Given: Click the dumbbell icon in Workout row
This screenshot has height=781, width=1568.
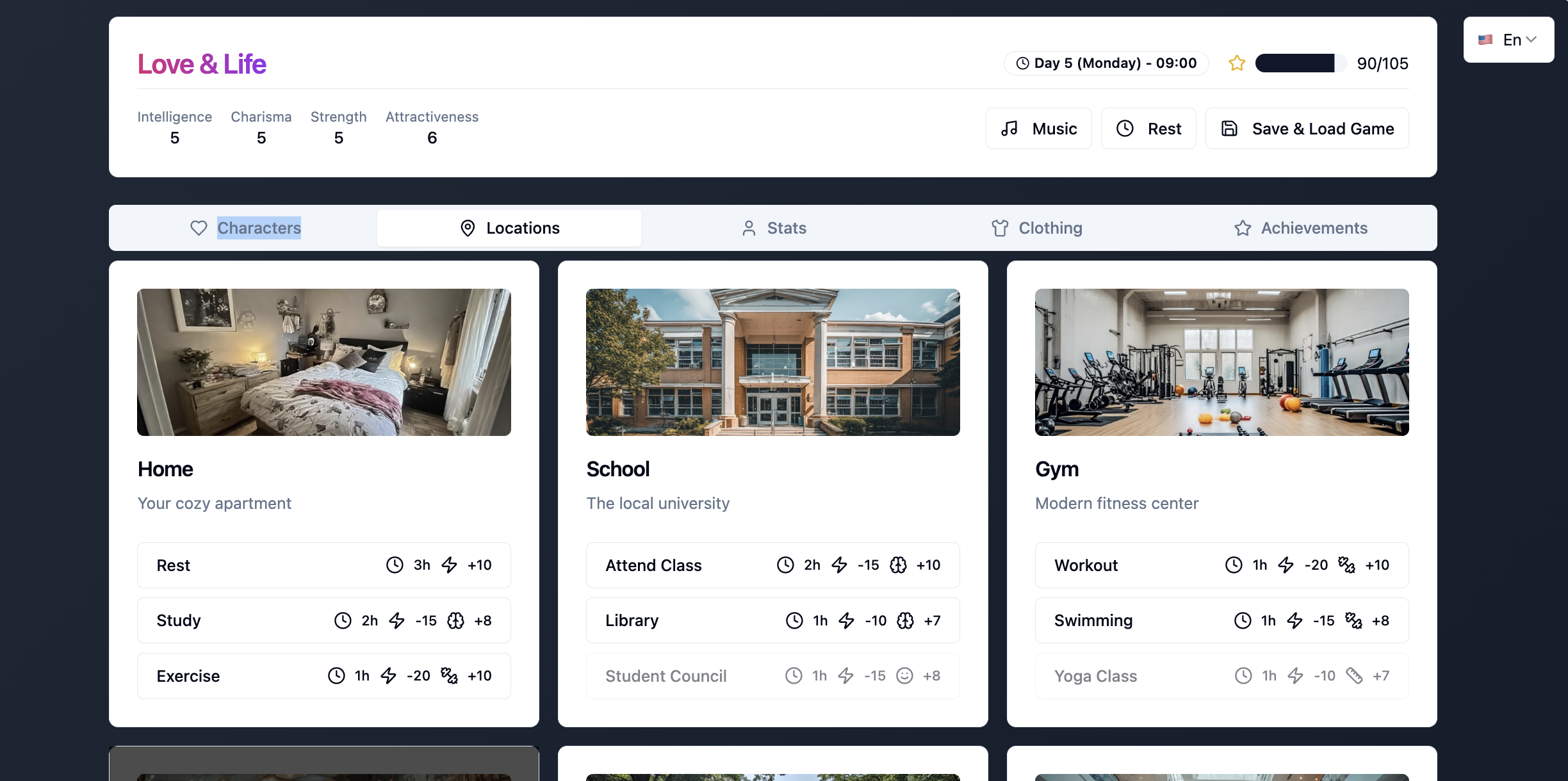Looking at the screenshot, I should pyautogui.click(x=1346, y=565).
